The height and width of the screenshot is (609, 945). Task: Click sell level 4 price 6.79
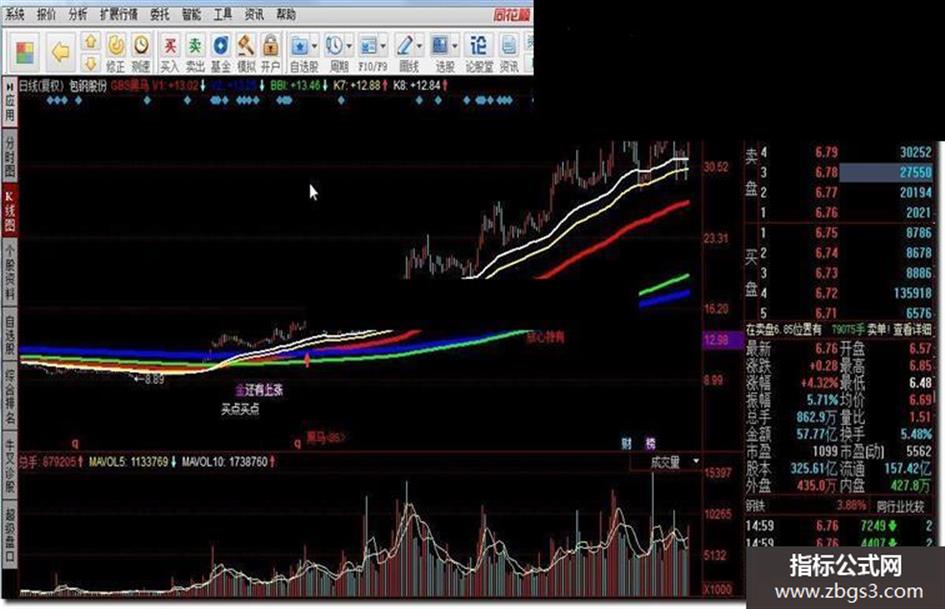pos(826,153)
